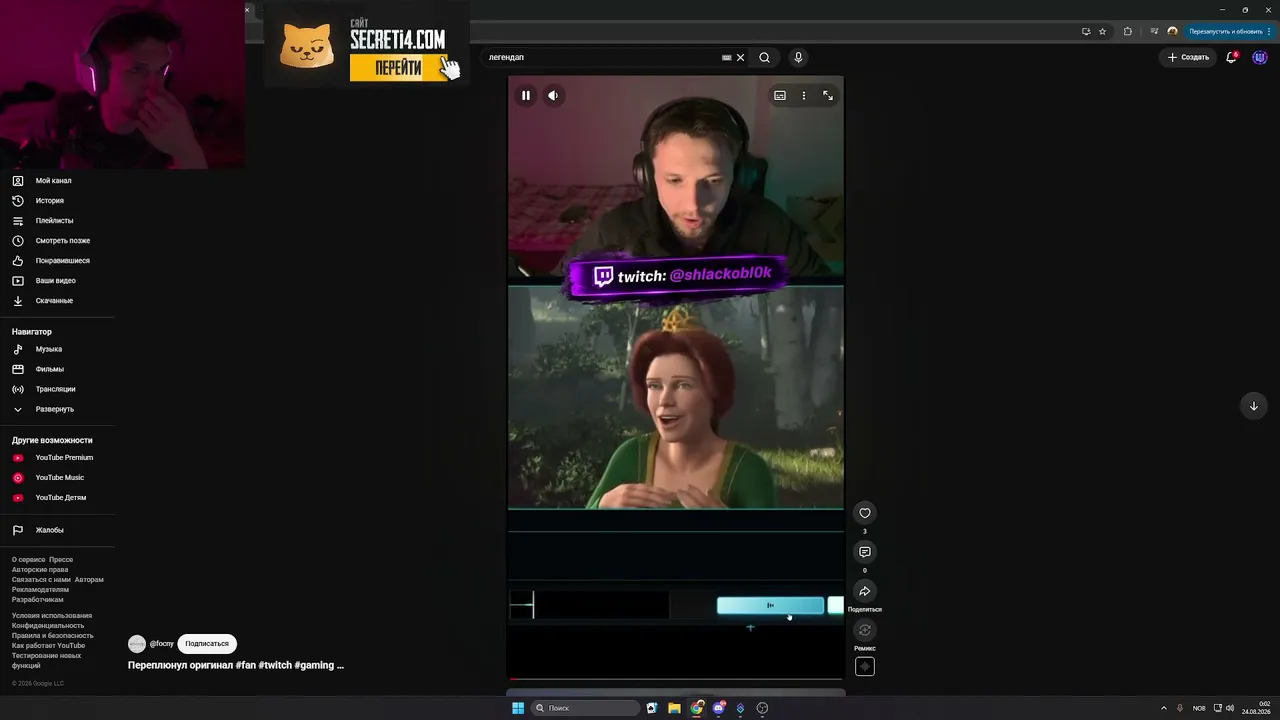Show hidden system tray icons

click(1163, 708)
